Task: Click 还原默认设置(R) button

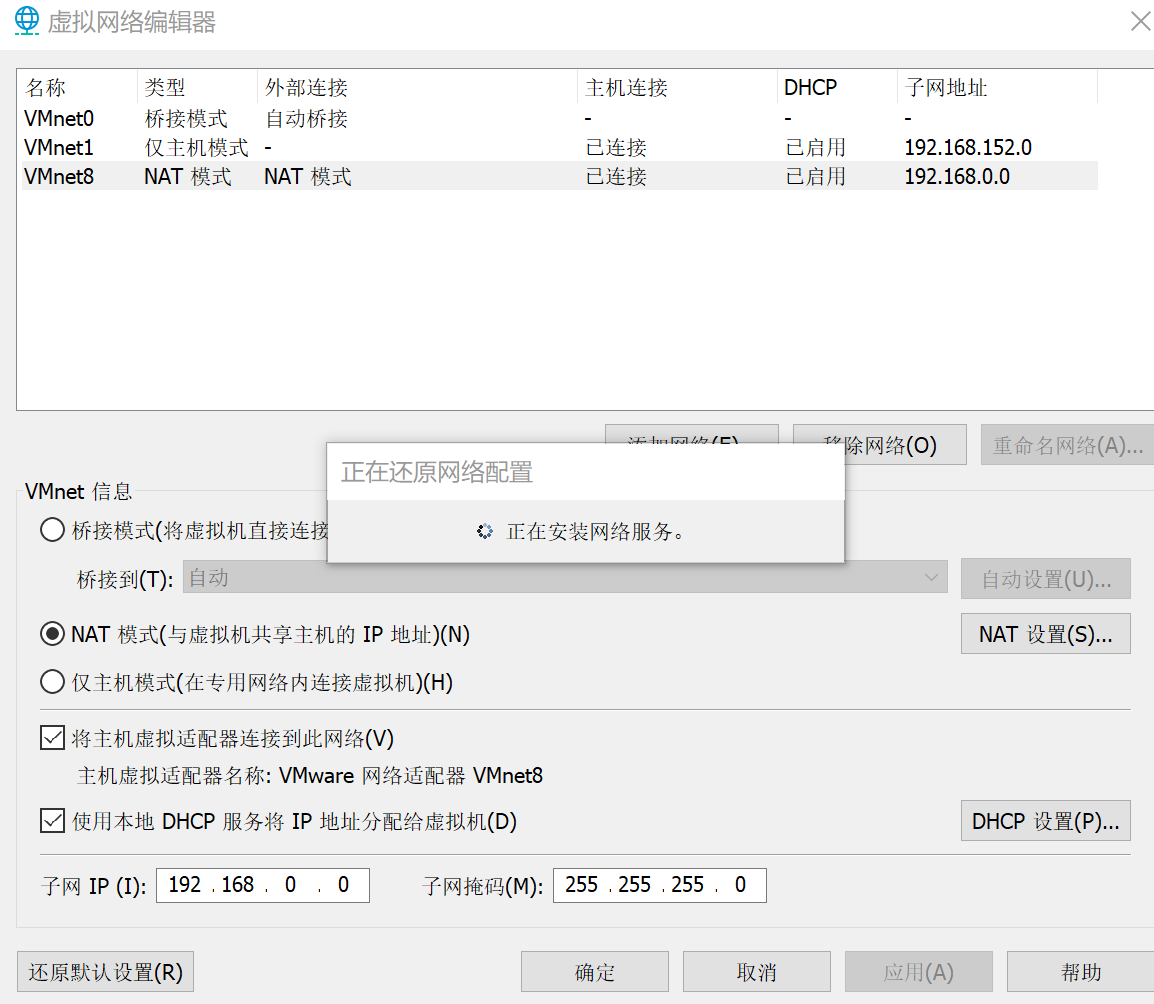Action: (x=105, y=972)
